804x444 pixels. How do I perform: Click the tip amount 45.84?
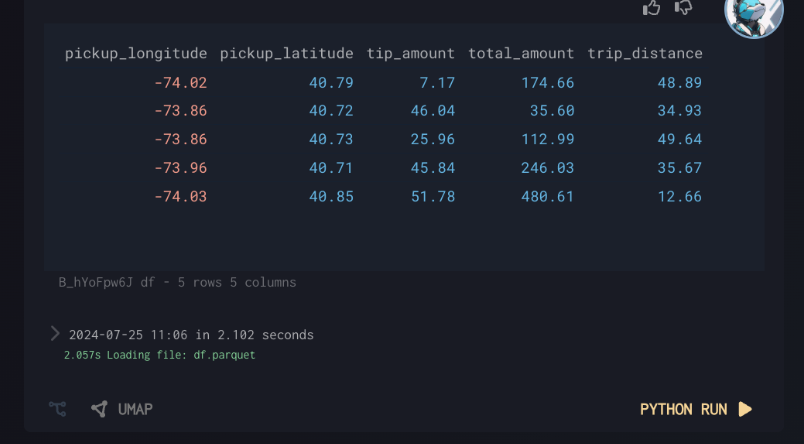(x=433, y=168)
